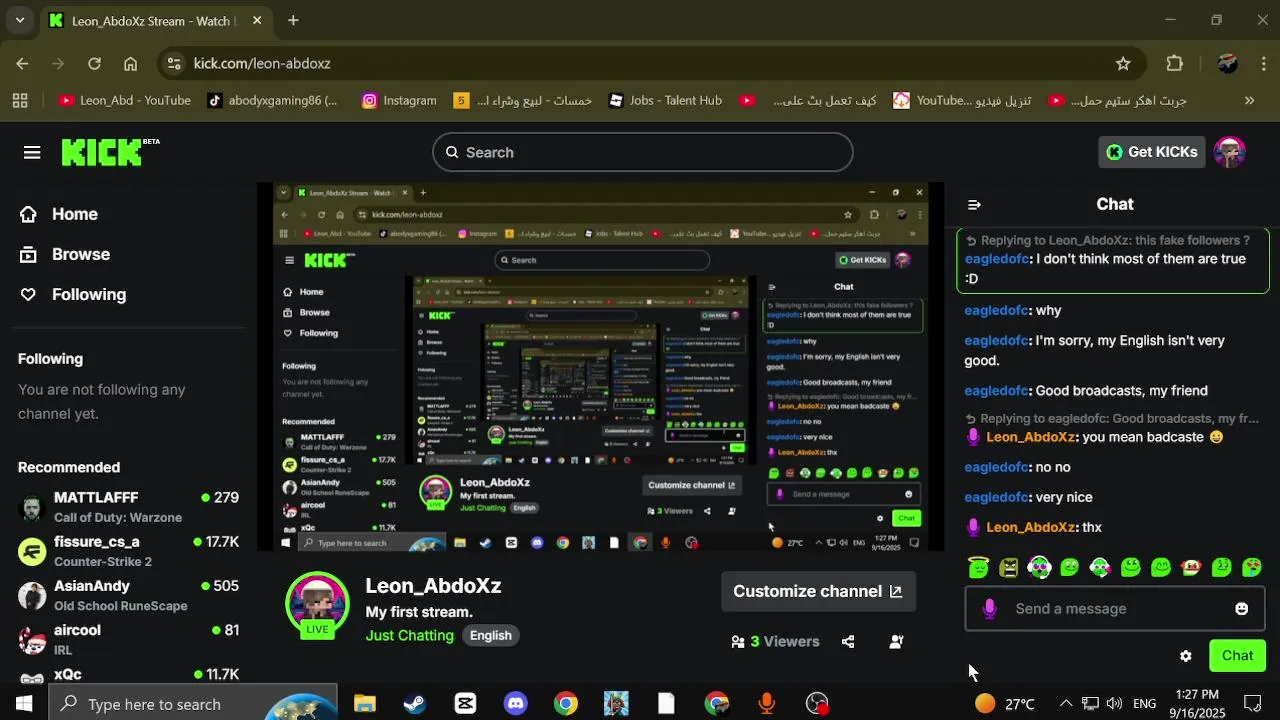Click the ENG language indicator in tray
The image size is (1280, 720).
pos(1145,704)
